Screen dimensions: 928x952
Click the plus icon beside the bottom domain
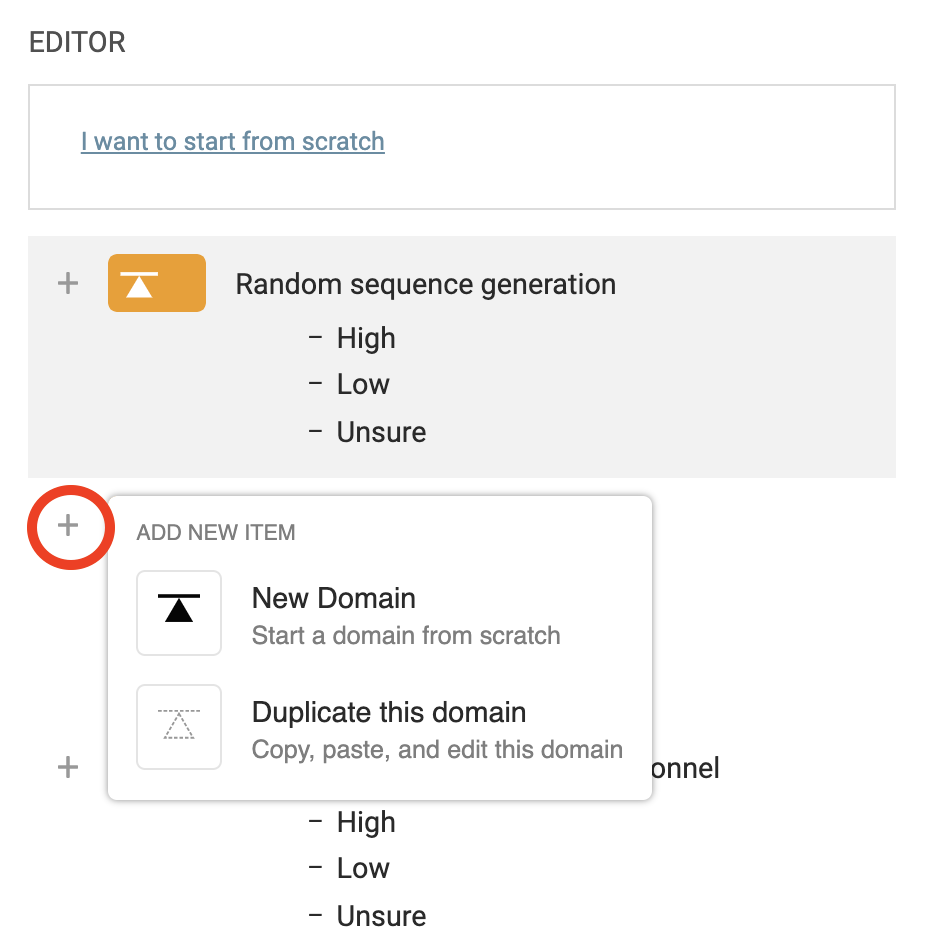pos(67,768)
